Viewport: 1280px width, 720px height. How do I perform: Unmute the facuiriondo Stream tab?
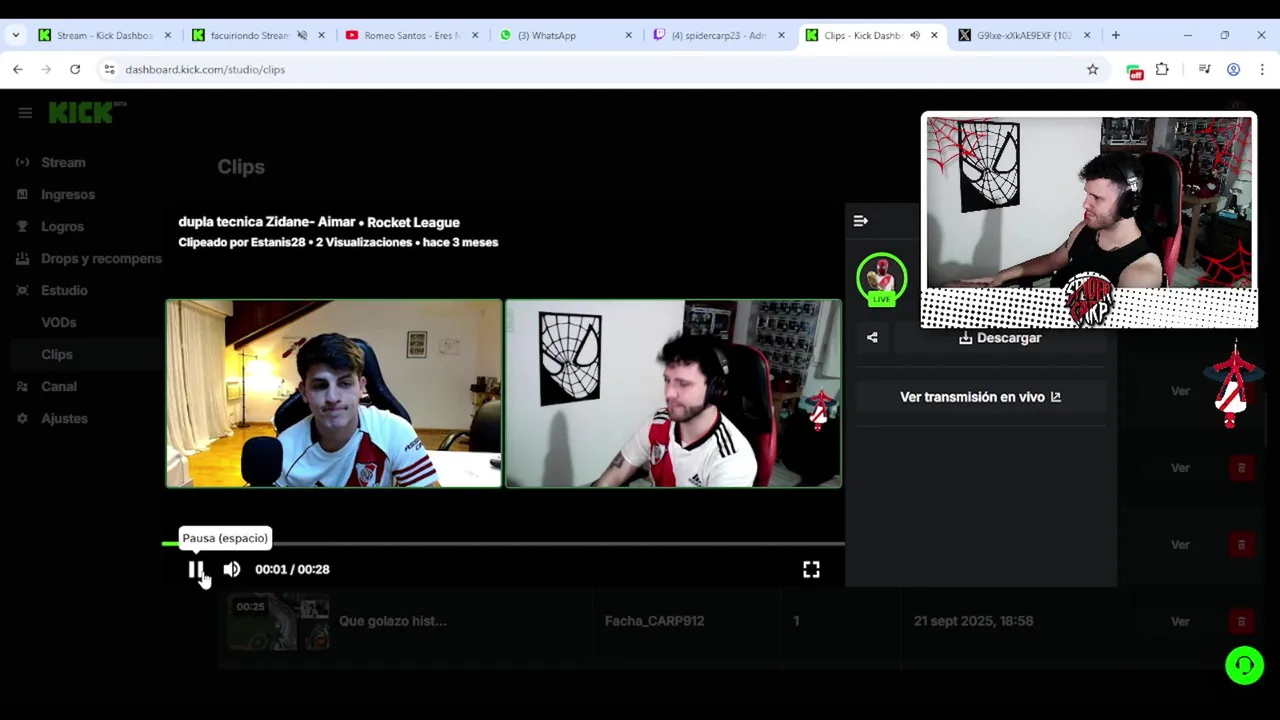[x=302, y=35]
